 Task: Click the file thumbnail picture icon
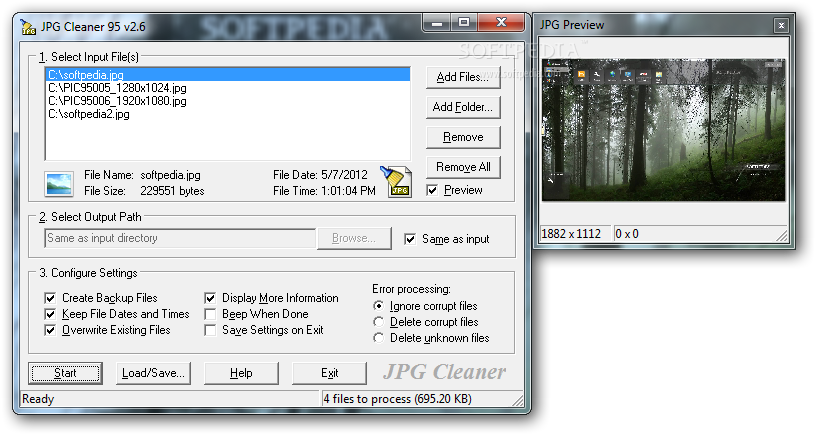(58, 184)
